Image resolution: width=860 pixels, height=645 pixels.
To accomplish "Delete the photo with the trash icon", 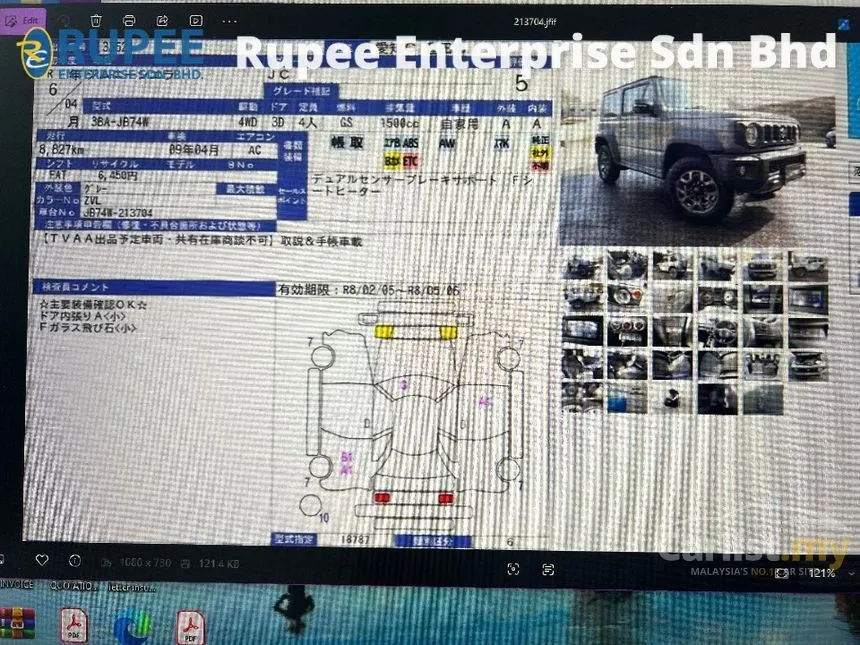I will 96,21.
